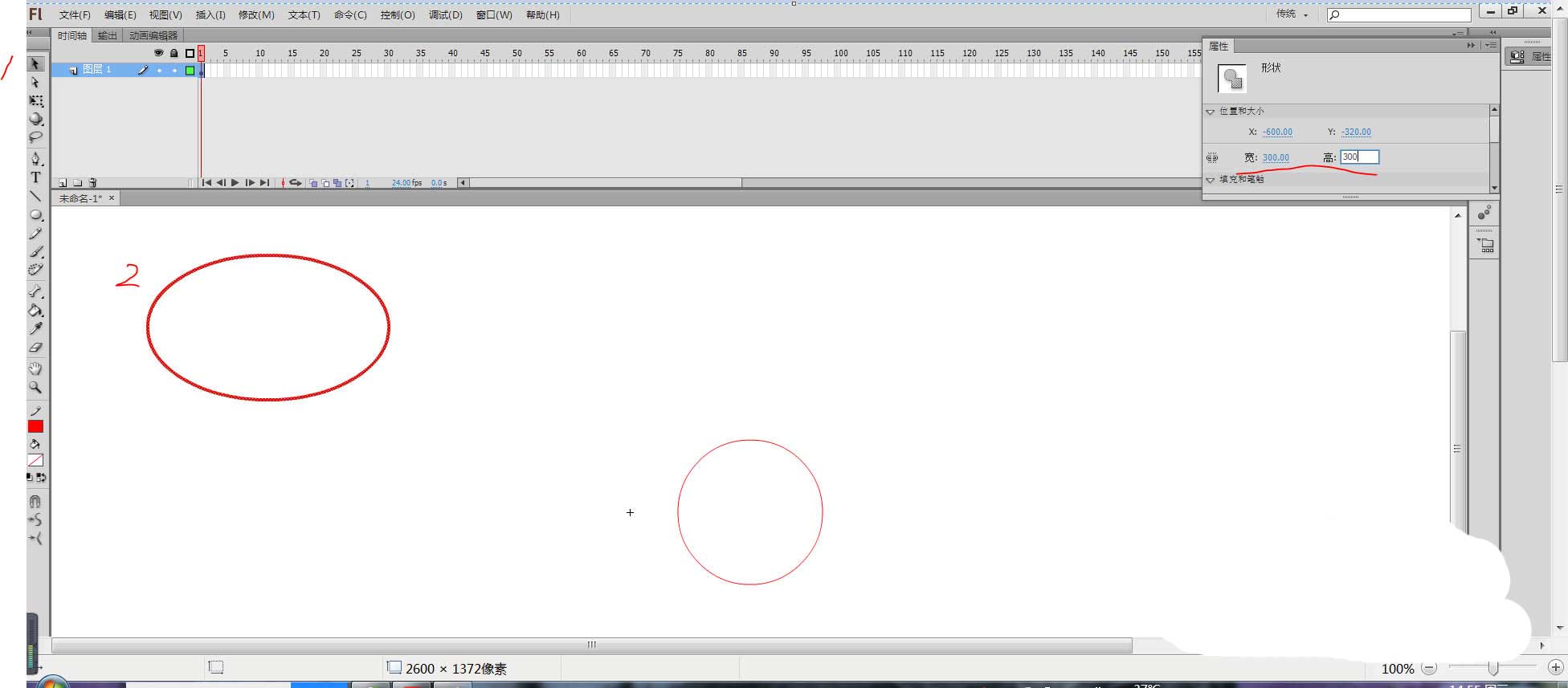Switch to the 输出 tab

pyautogui.click(x=108, y=36)
